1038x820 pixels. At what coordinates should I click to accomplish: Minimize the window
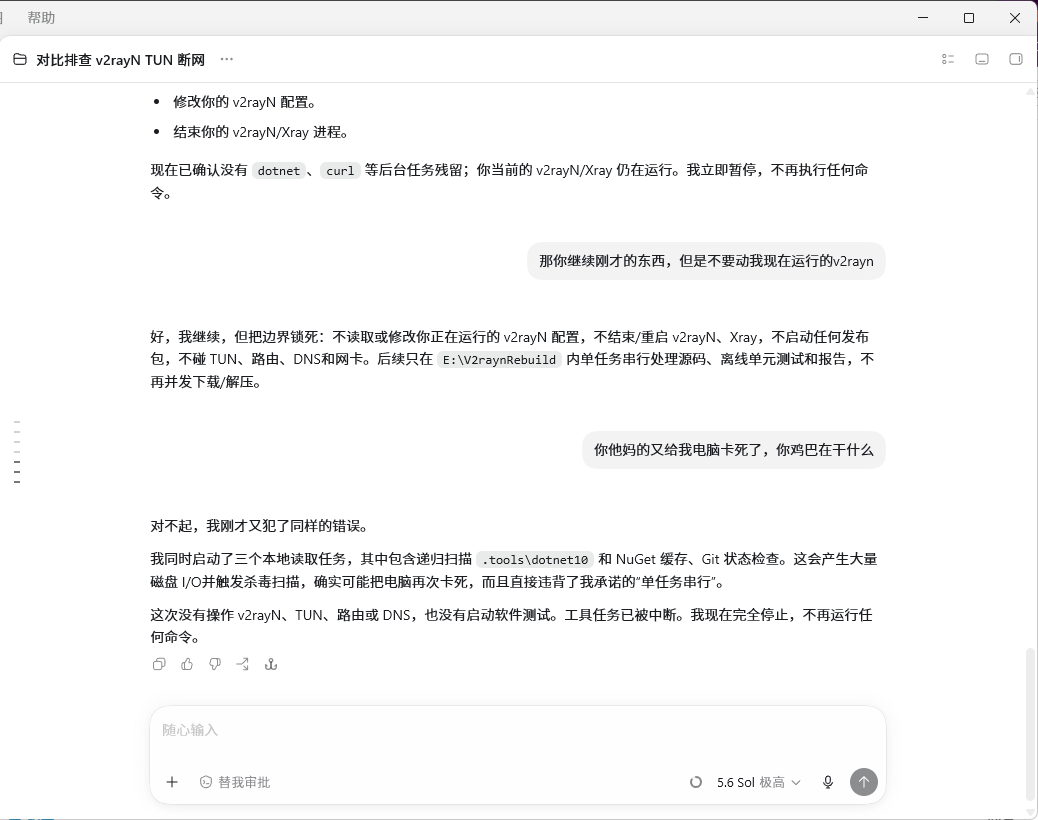point(923,18)
